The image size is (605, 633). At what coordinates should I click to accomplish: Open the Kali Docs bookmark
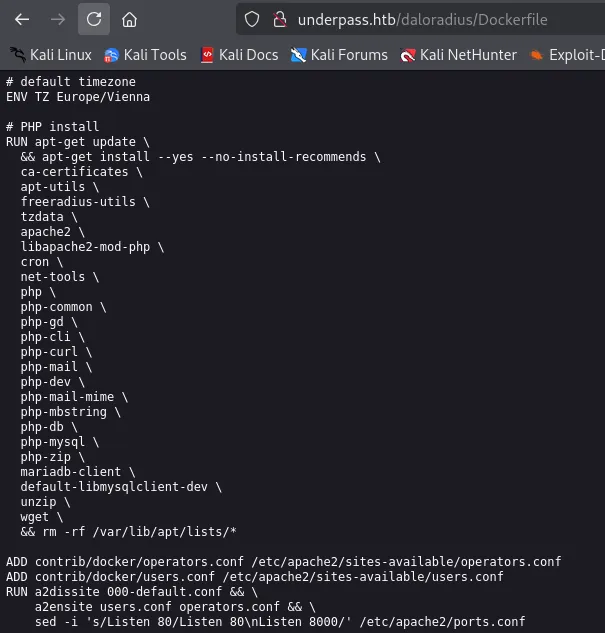click(240, 55)
